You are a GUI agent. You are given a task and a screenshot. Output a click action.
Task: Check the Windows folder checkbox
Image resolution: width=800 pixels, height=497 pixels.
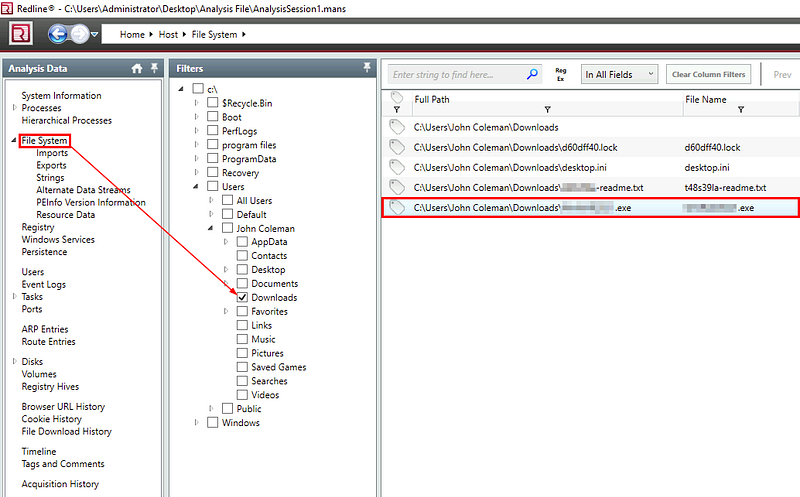coord(212,422)
